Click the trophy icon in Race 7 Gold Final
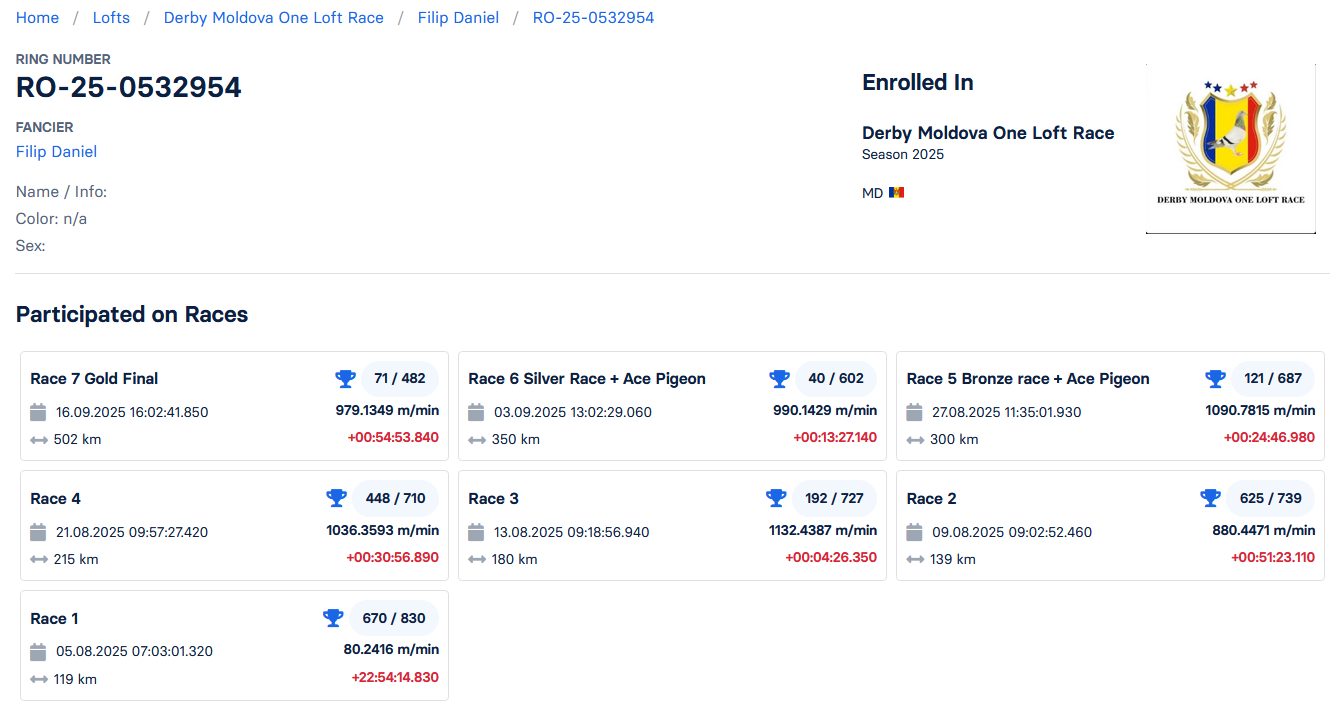Viewport: 1340px width, 716px height. tap(345, 378)
